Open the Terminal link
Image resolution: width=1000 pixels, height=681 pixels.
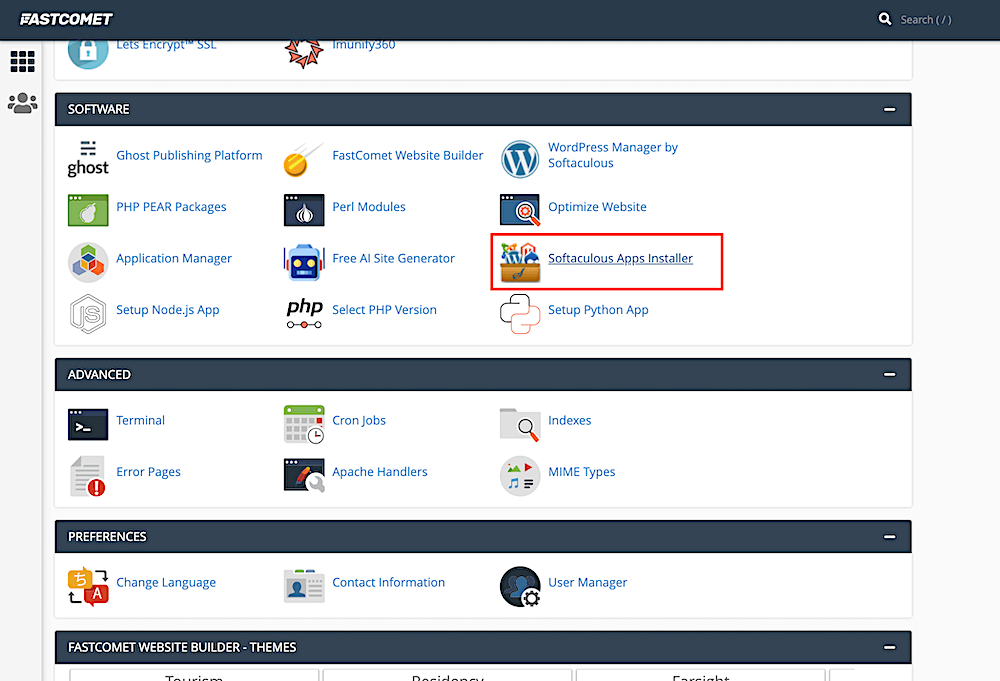coord(140,421)
